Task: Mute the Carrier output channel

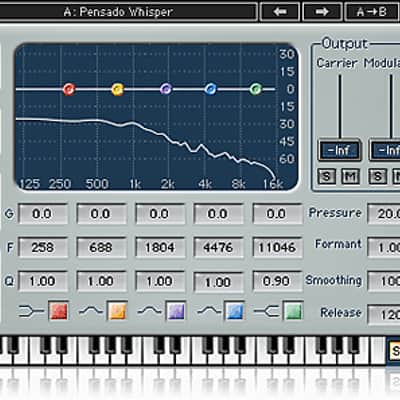Action: 350,176
